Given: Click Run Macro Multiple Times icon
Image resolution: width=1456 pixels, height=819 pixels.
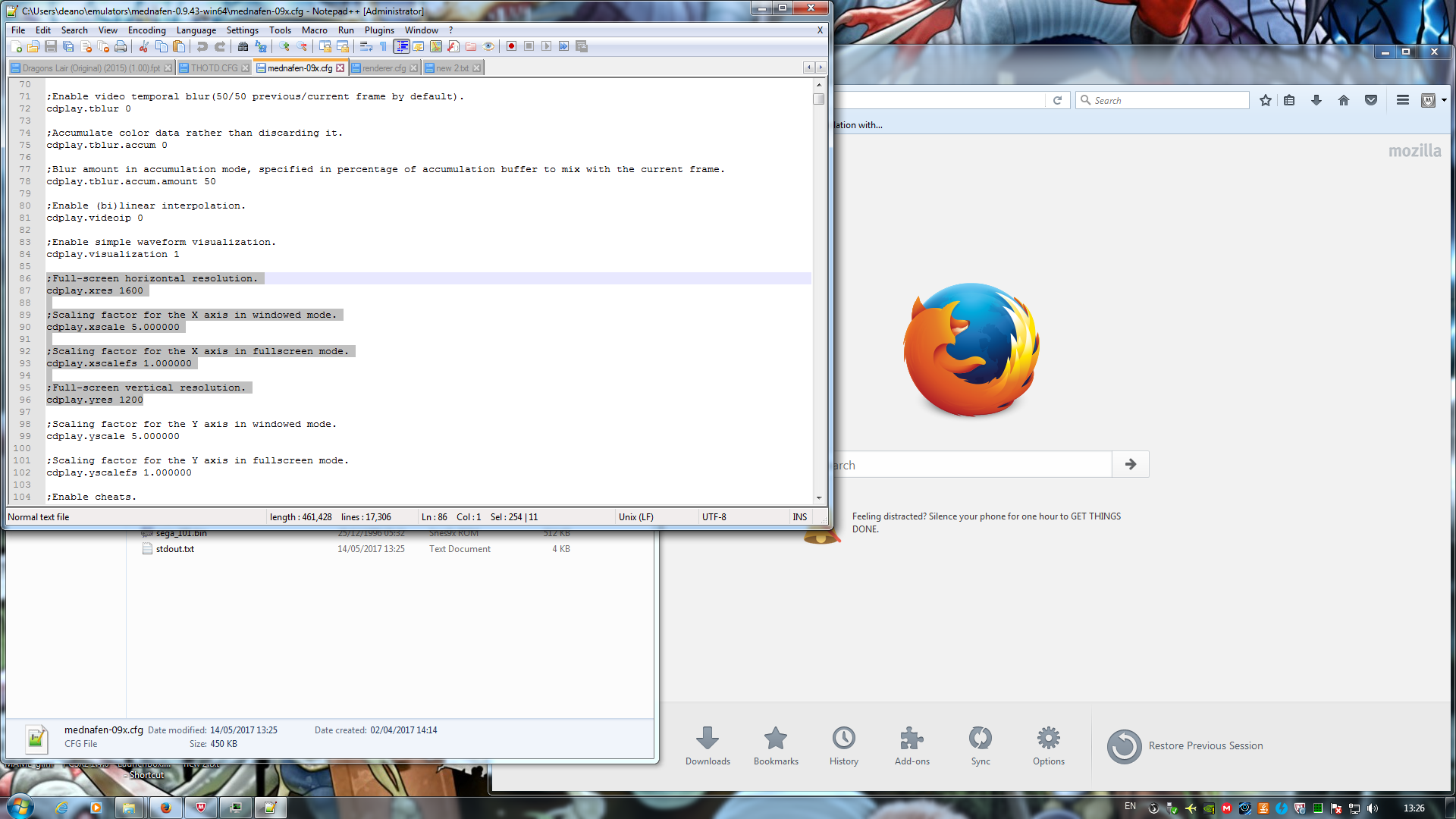Looking at the screenshot, I should coord(564,47).
